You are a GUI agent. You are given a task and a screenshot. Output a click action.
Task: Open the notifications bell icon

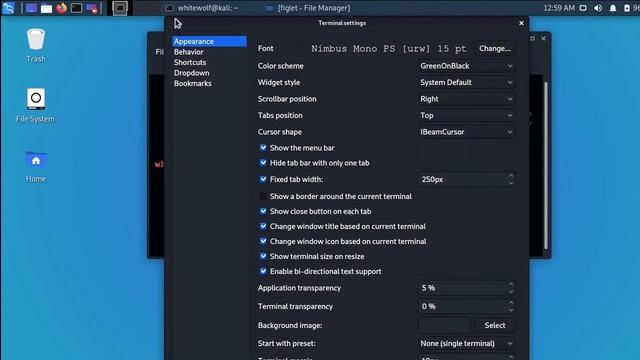click(x=613, y=8)
